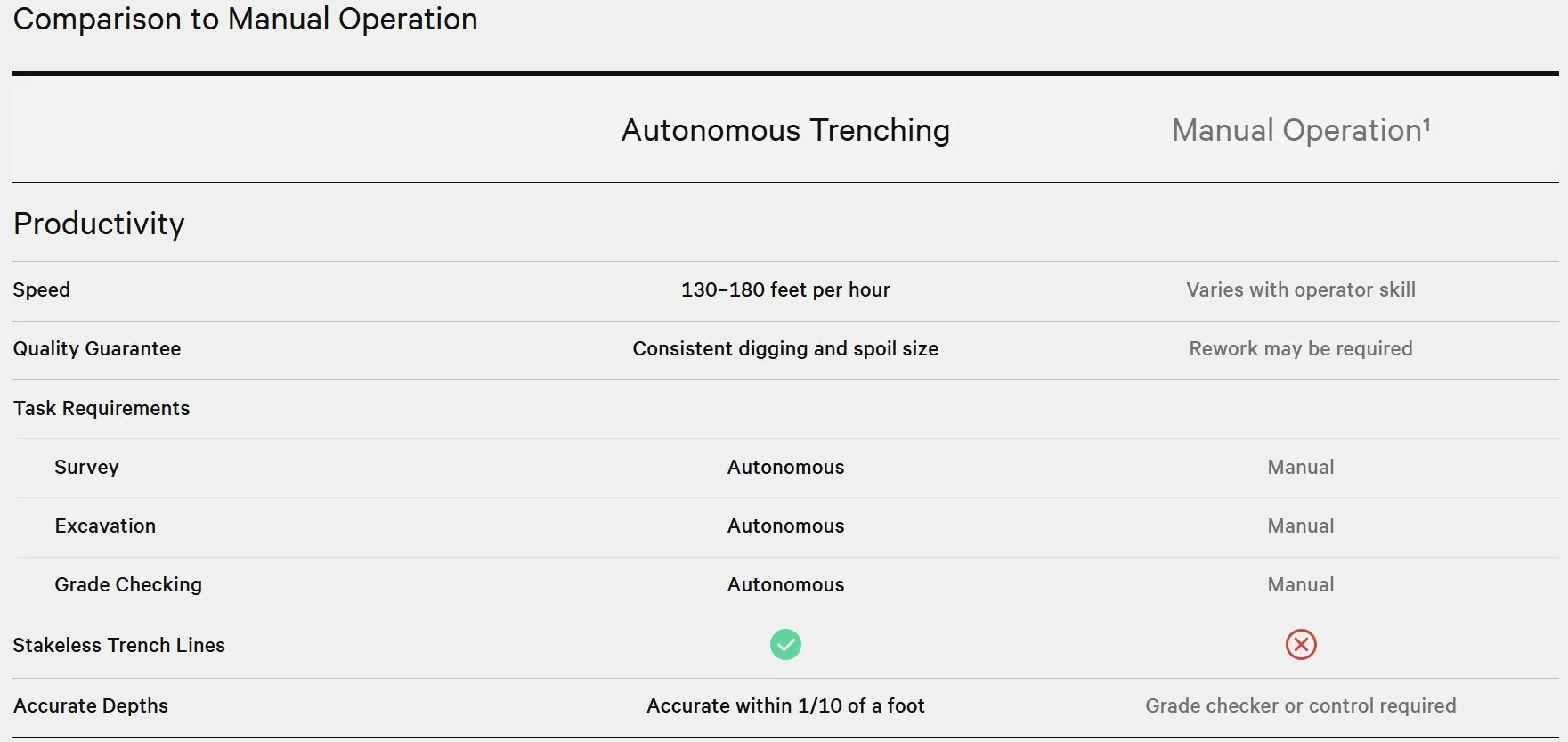Click the Productivity section heading
1568x742 pixels.
click(99, 224)
